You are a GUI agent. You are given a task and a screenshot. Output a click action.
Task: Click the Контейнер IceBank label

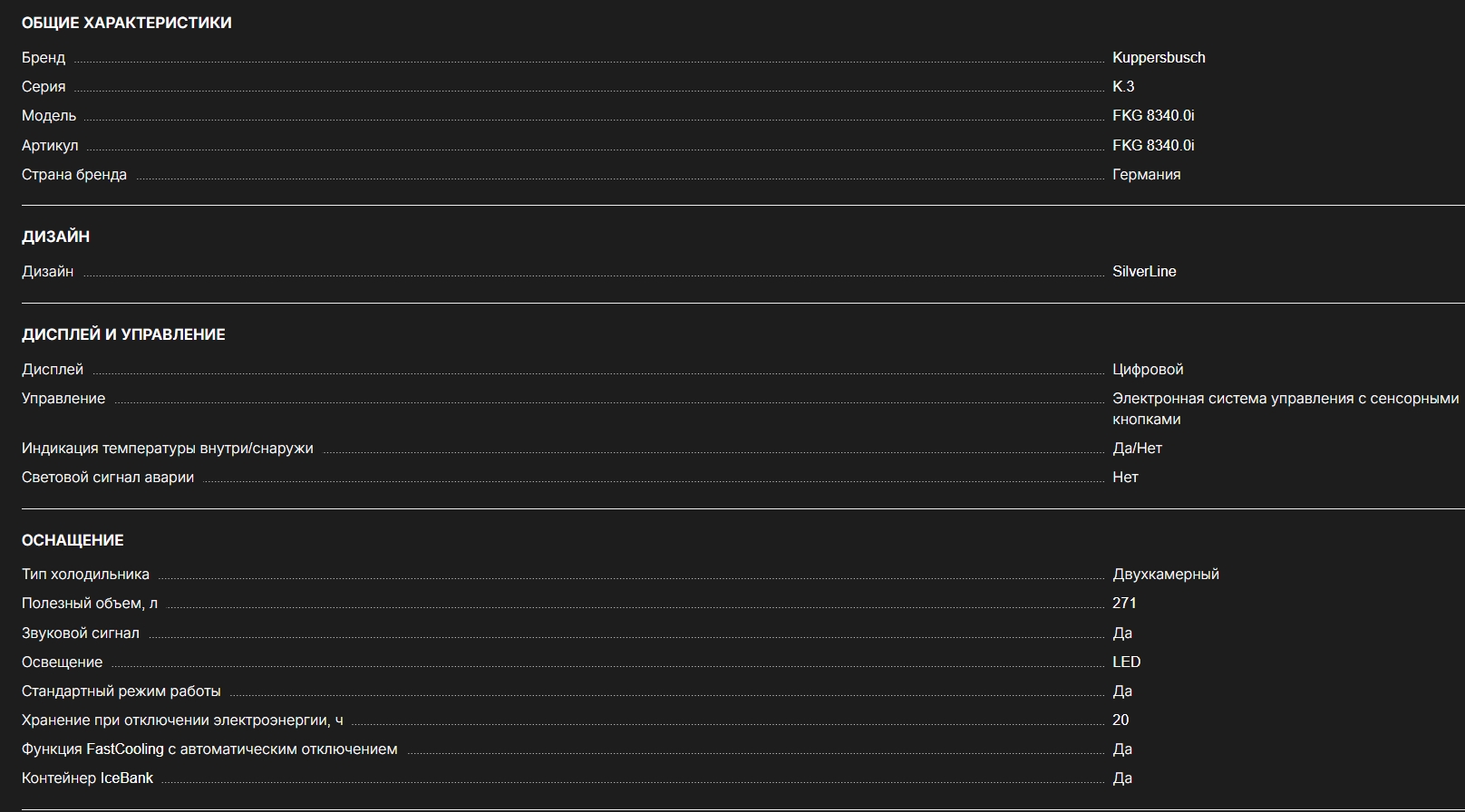87,778
